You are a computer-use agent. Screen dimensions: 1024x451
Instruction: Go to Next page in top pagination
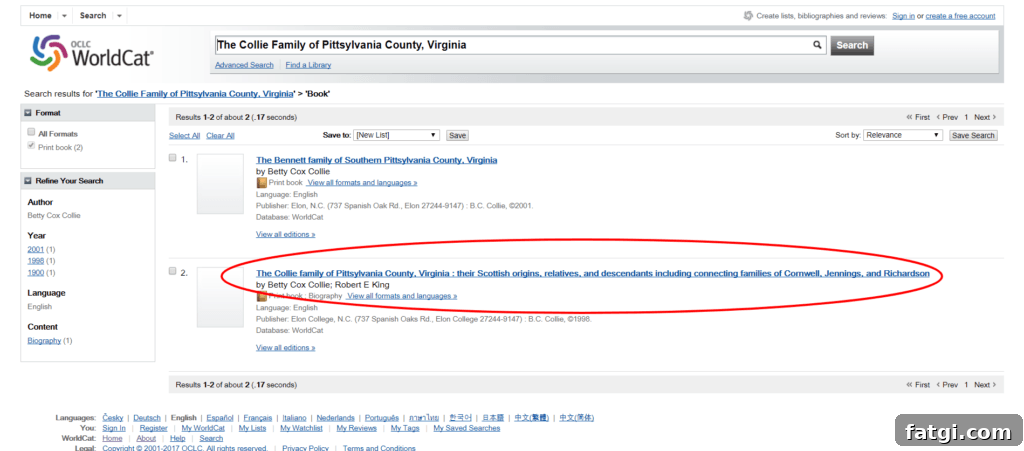(985, 117)
